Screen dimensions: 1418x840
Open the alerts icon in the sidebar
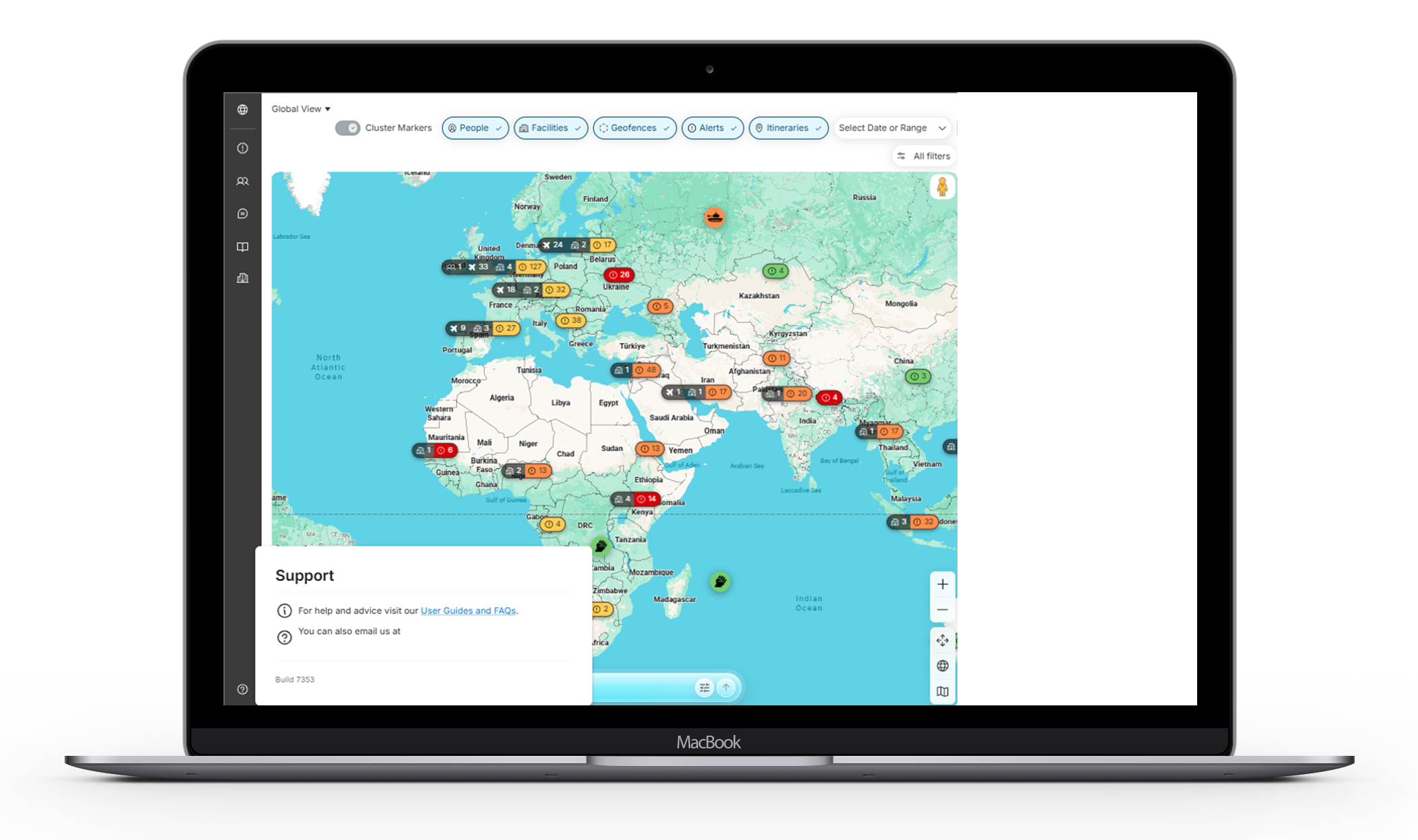(x=242, y=148)
